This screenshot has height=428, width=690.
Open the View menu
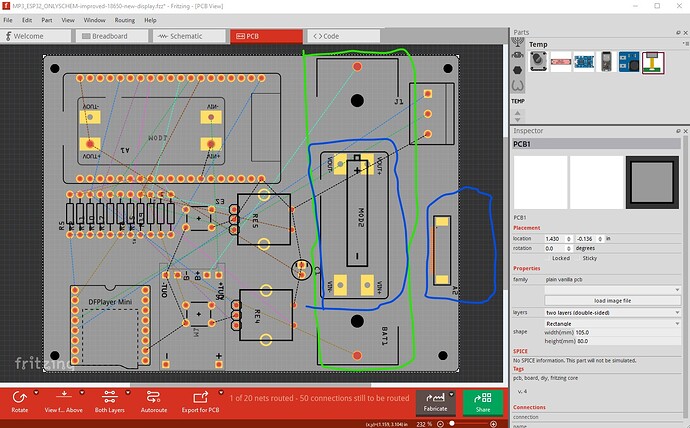68,20
